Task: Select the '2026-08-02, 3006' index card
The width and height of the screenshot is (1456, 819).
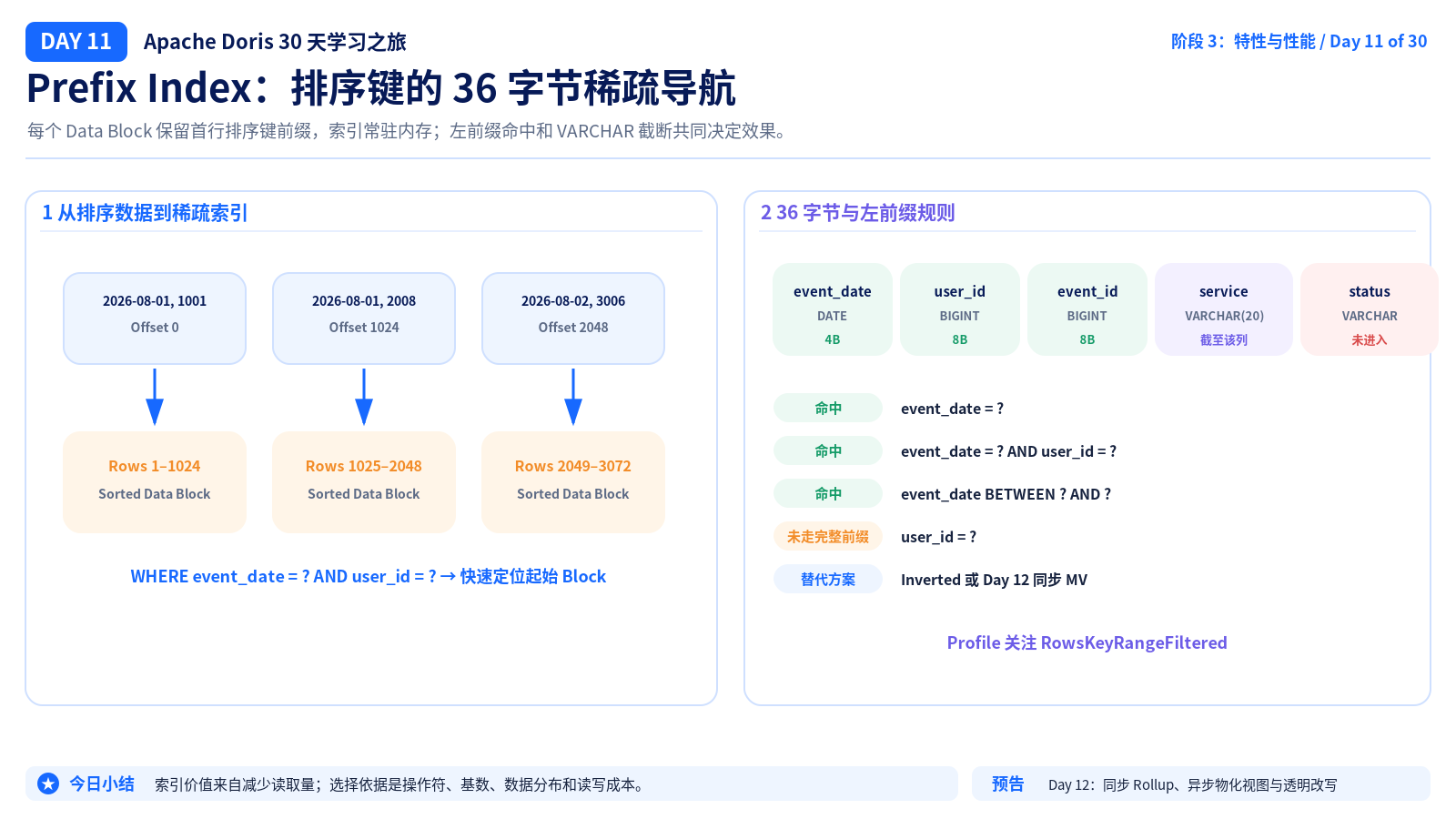Action: [x=573, y=318]
